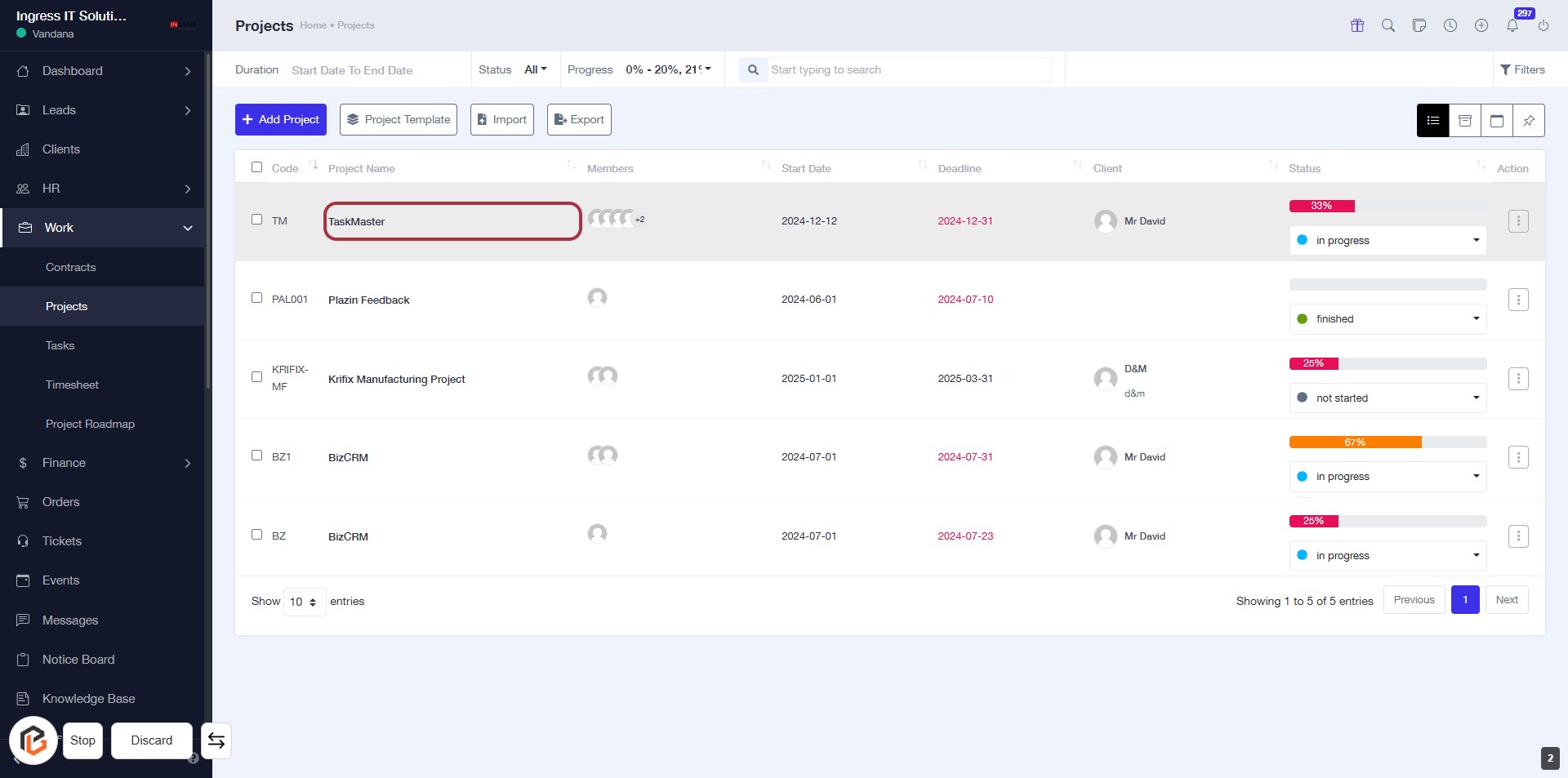Screen dimensions: 1568x778
Task: Click the clock timer icon
Action: [x=1450, y=25]
